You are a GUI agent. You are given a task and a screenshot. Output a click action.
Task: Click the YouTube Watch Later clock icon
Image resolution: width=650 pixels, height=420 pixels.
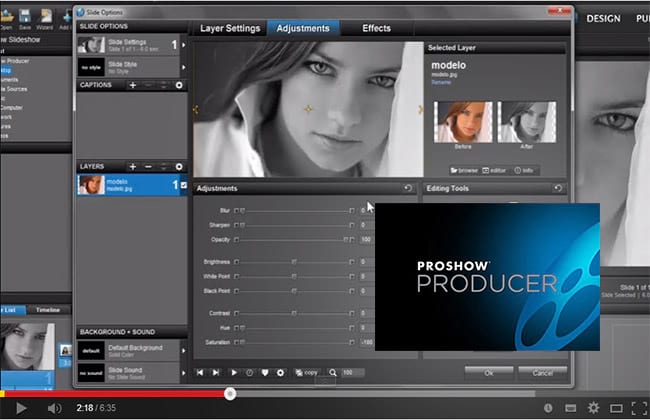[548, 408]
